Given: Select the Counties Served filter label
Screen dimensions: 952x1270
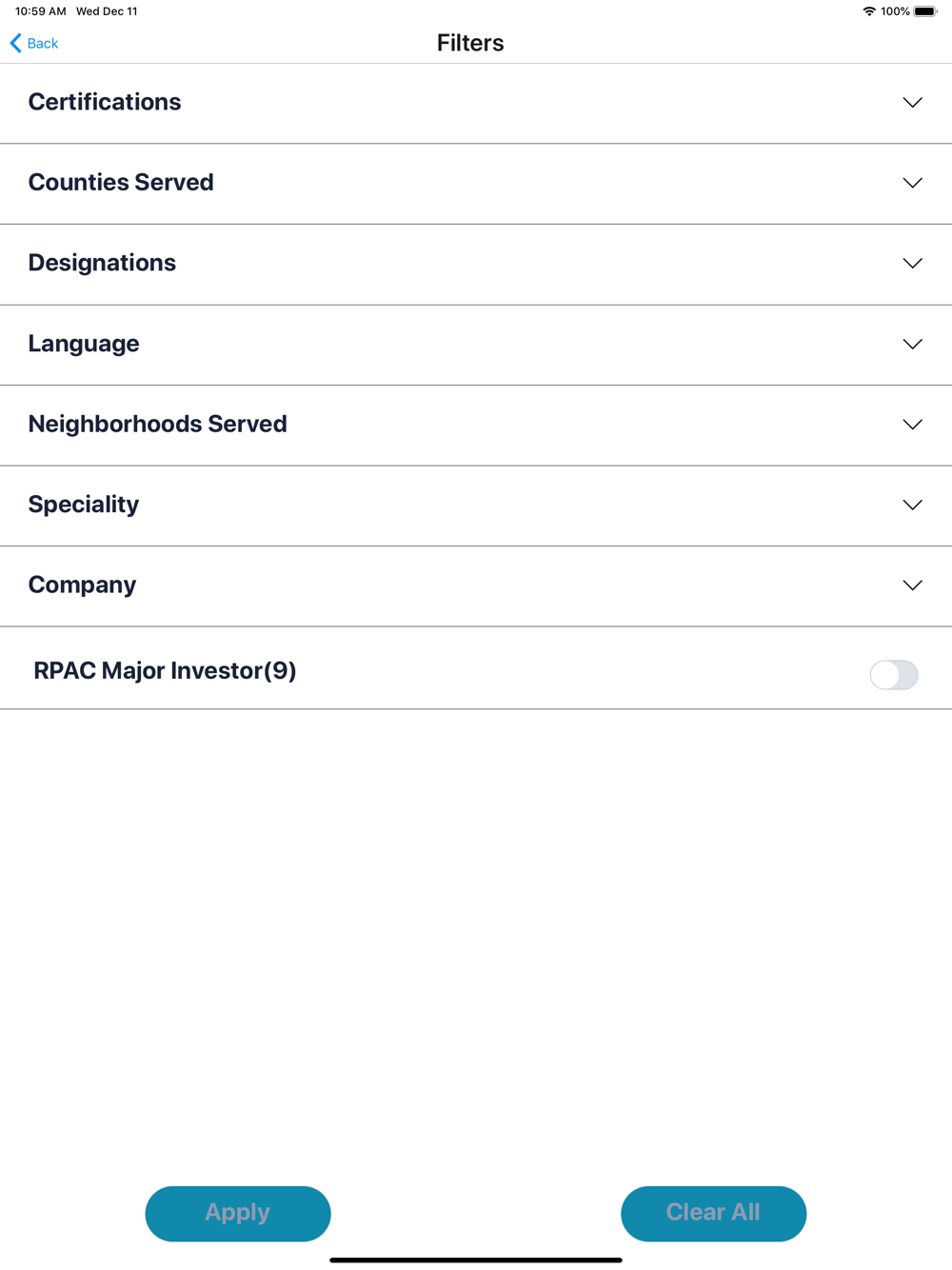Looking at the screenshot, I should (121, 182).
